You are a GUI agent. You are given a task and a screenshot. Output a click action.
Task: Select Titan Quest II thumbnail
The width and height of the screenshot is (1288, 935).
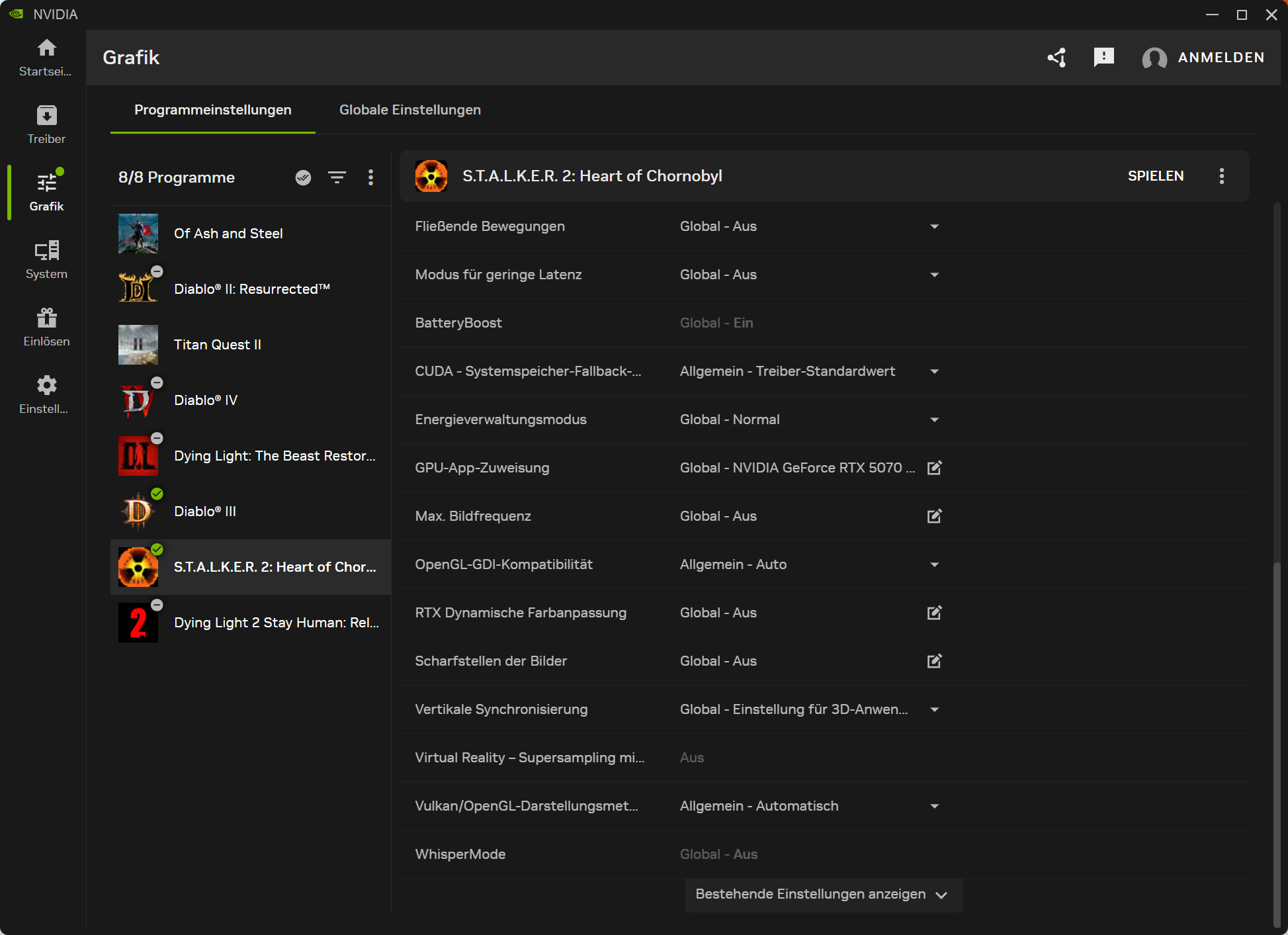coord(138,345)
